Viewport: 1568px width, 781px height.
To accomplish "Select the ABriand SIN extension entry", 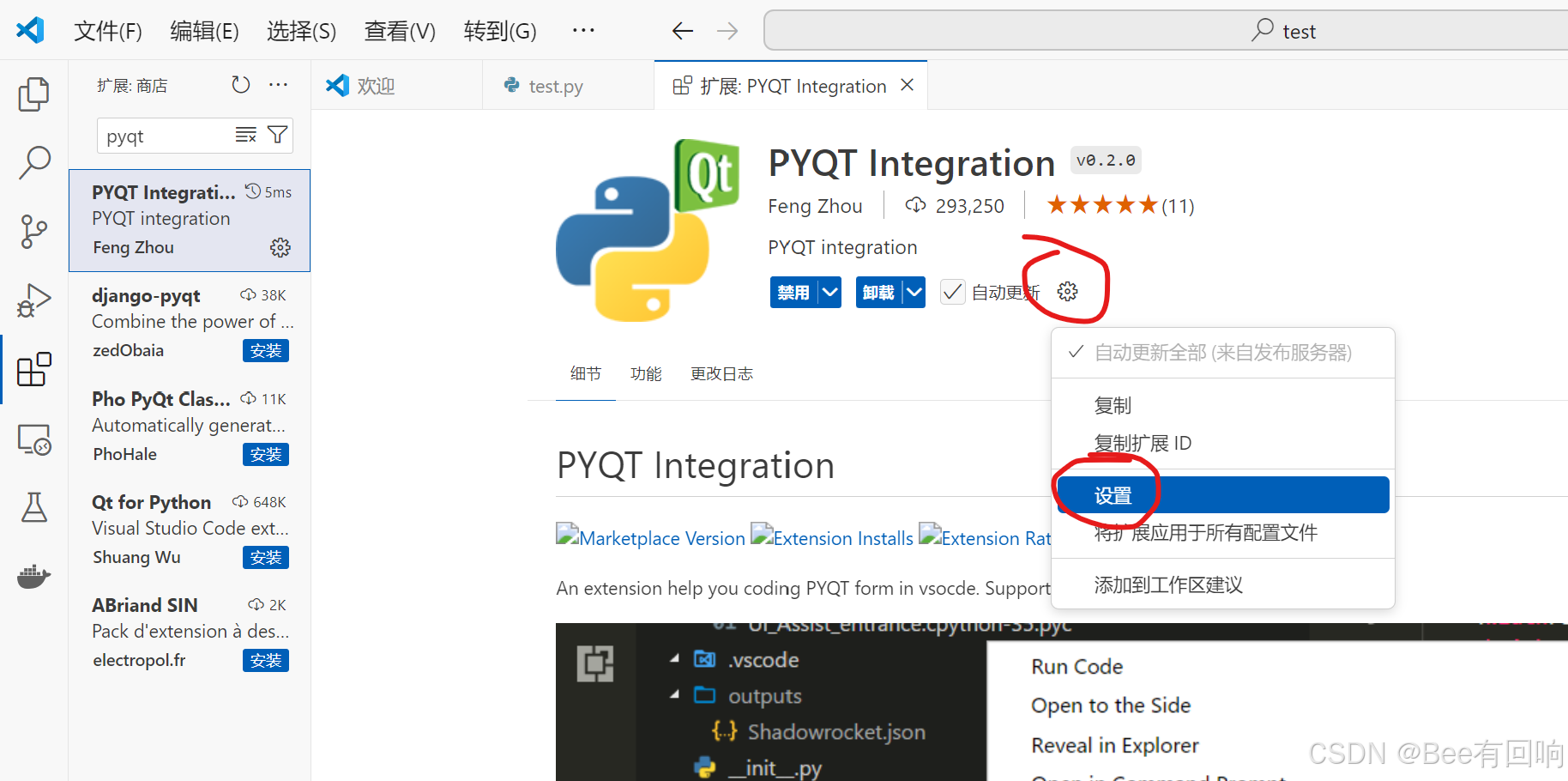I will pos(190,633).
